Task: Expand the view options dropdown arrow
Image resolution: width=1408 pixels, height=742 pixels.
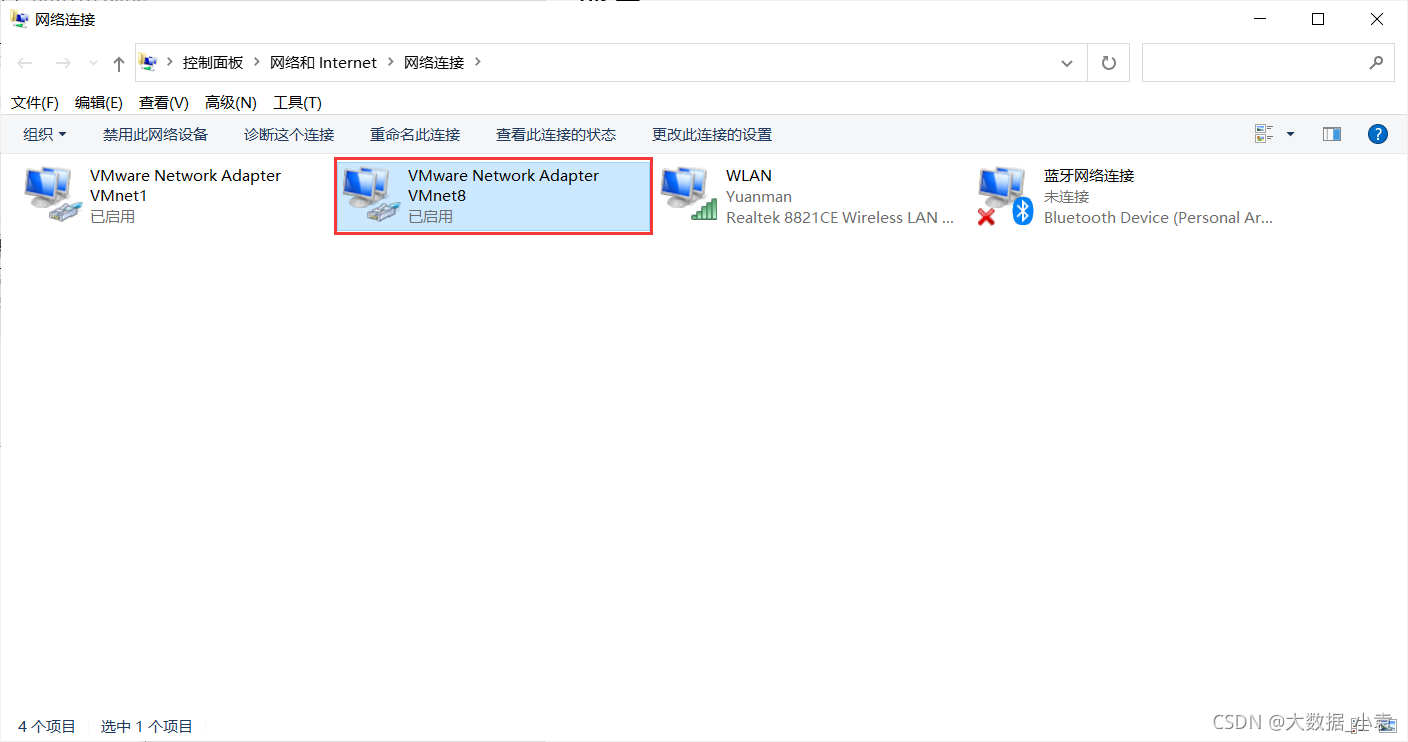Action: click(x=1290, y=134)
